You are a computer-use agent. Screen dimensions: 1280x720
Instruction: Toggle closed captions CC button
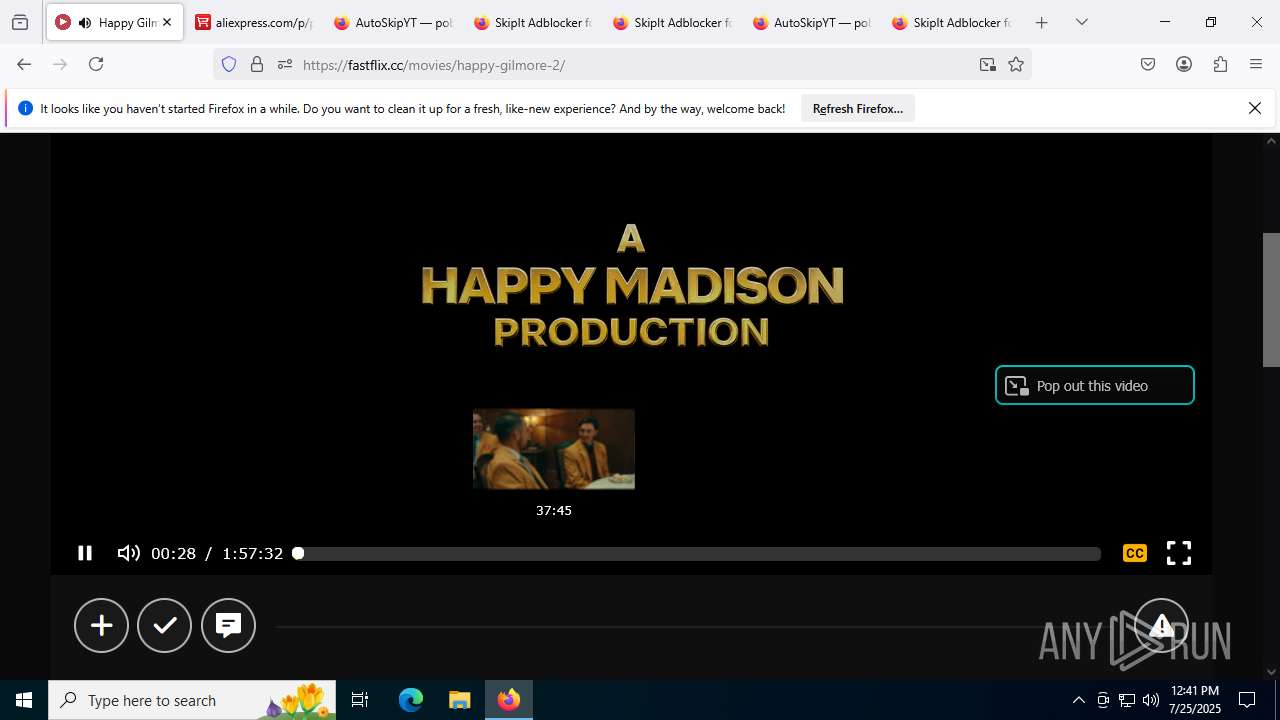1135,553
